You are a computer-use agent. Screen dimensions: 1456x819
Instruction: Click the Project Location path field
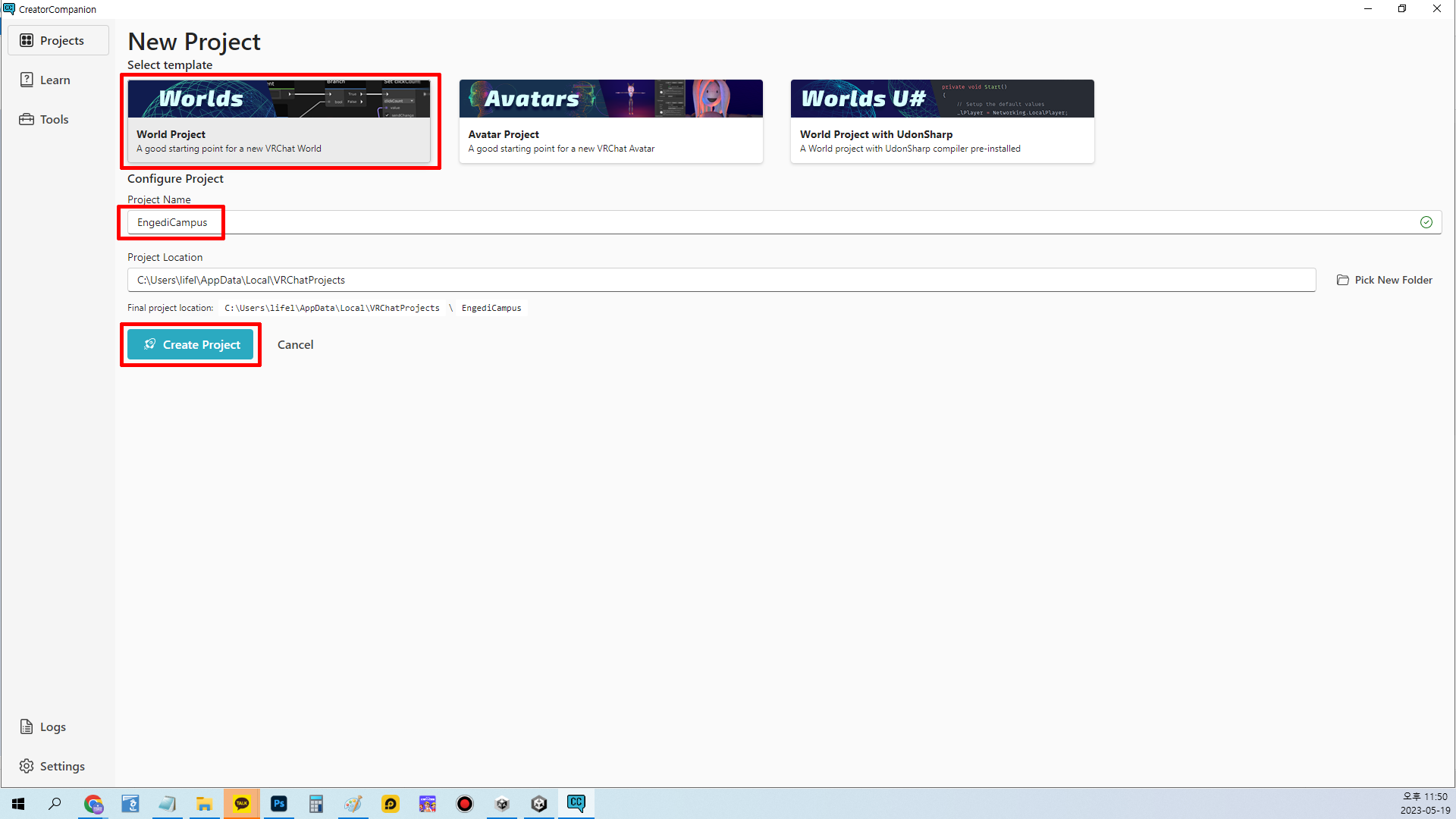pos(720,280)
